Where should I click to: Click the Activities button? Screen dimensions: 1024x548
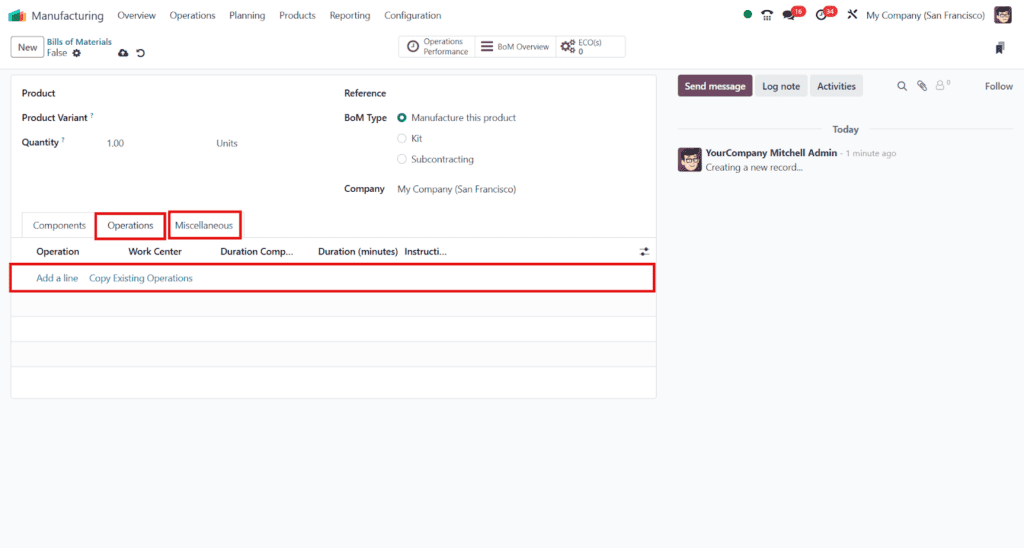pos(836,86)
